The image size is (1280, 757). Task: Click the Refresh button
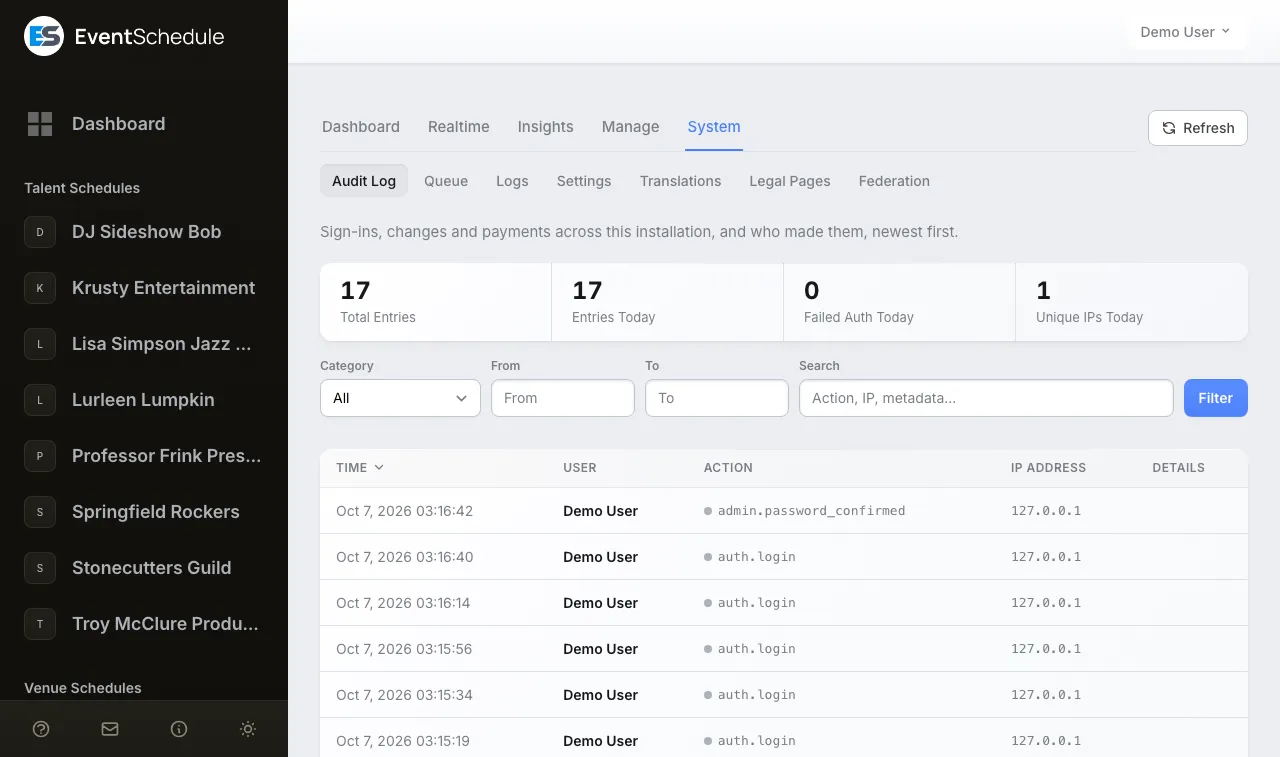(1198, 128)
